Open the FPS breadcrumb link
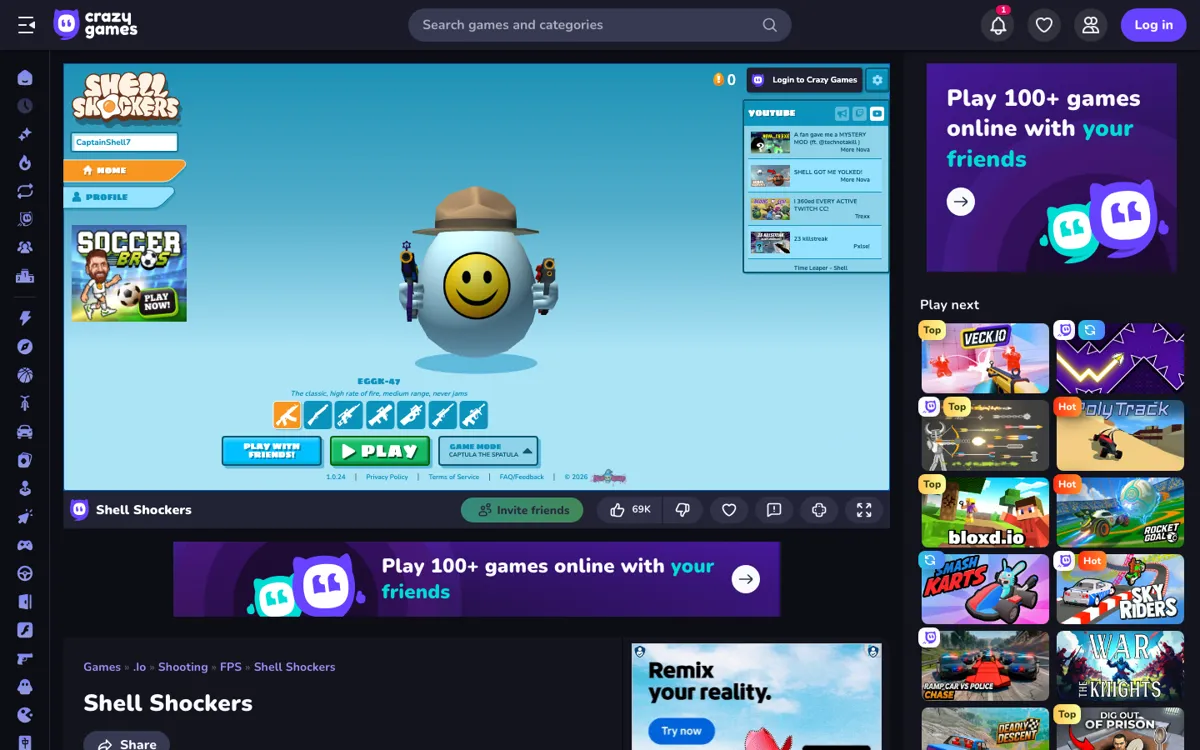Screen dimensions: 1200x750 tap(231, 667)
